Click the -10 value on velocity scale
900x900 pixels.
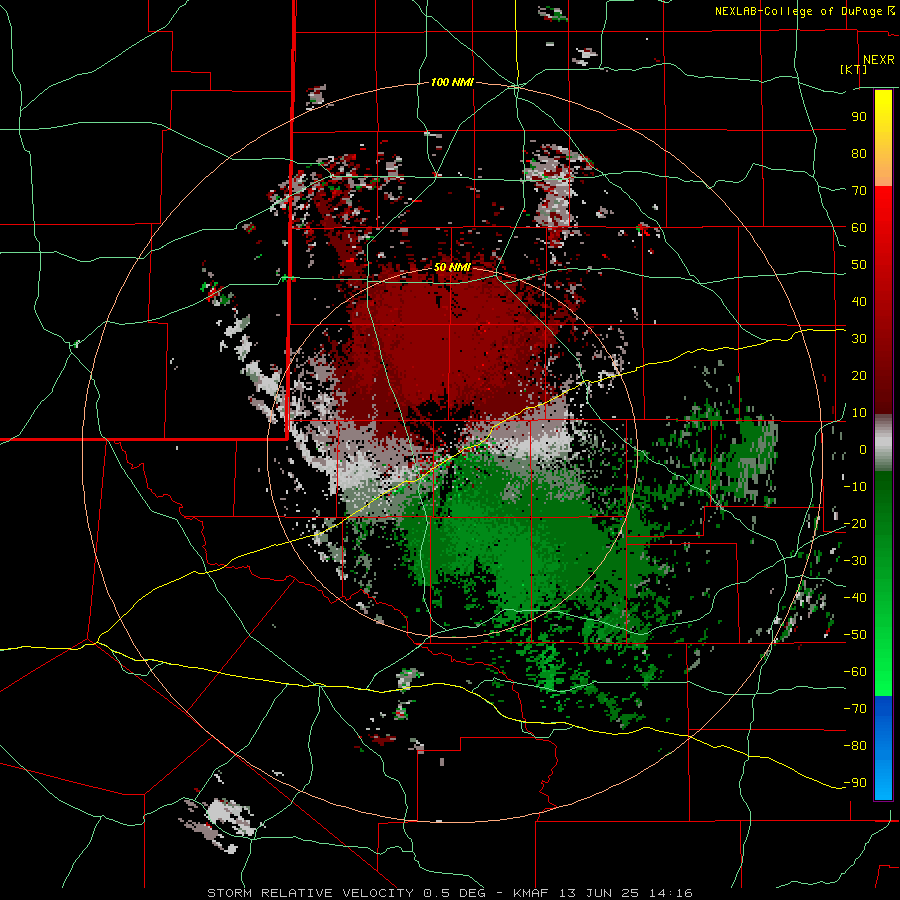tap(855, 487)
